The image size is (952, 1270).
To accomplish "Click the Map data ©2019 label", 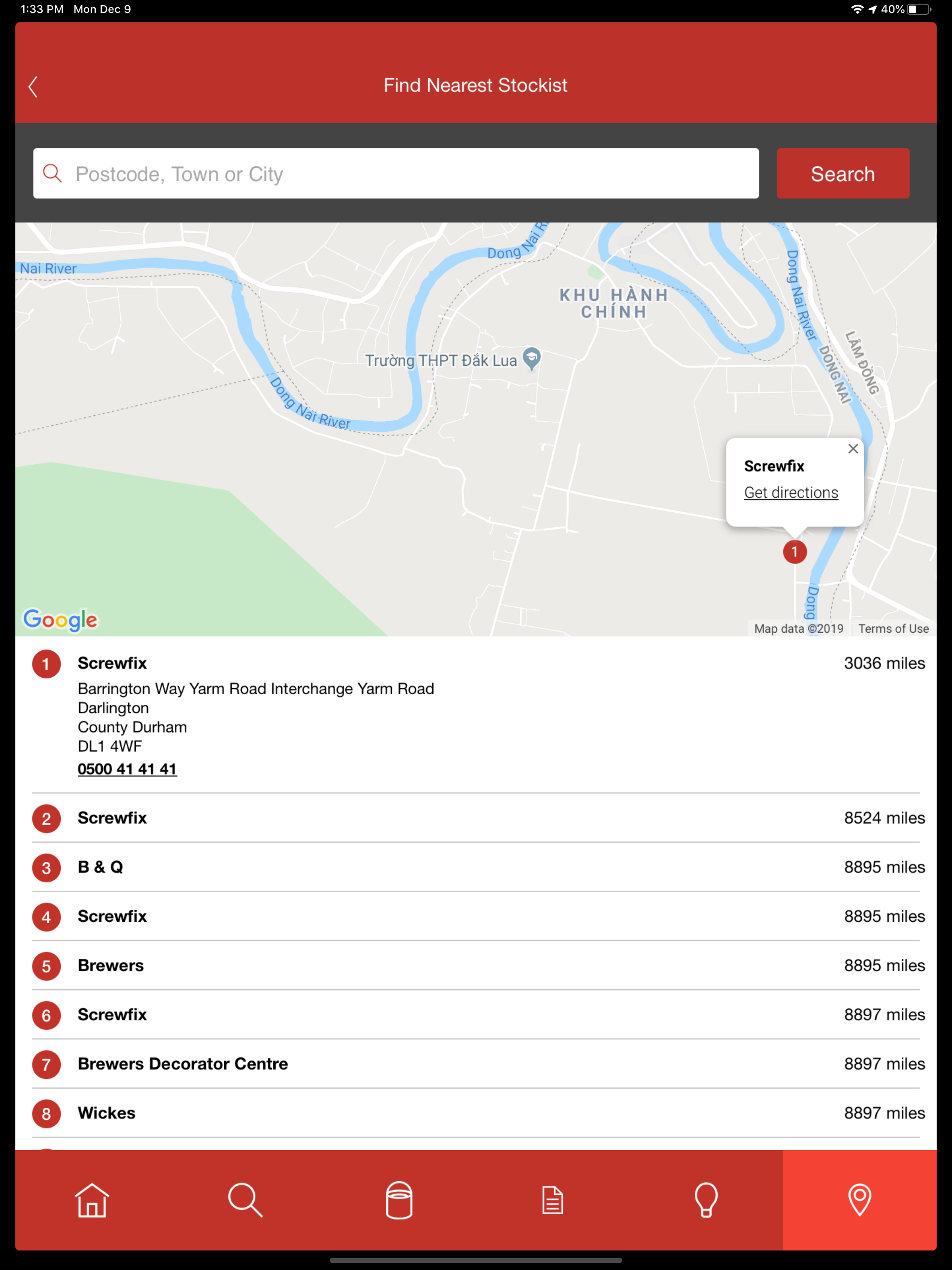I will (x=799, y=628).
